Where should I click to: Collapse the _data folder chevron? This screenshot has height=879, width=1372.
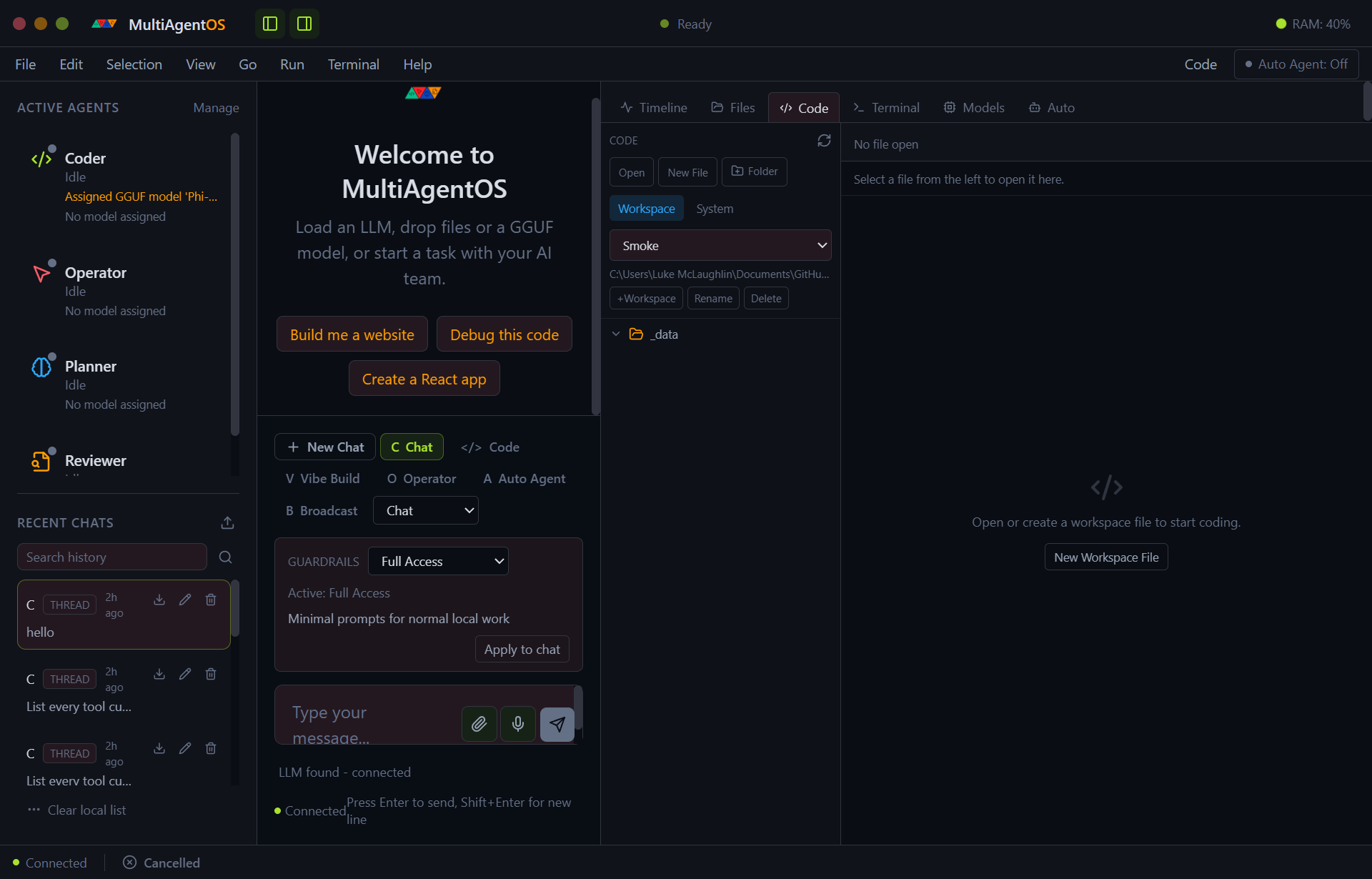616,334
